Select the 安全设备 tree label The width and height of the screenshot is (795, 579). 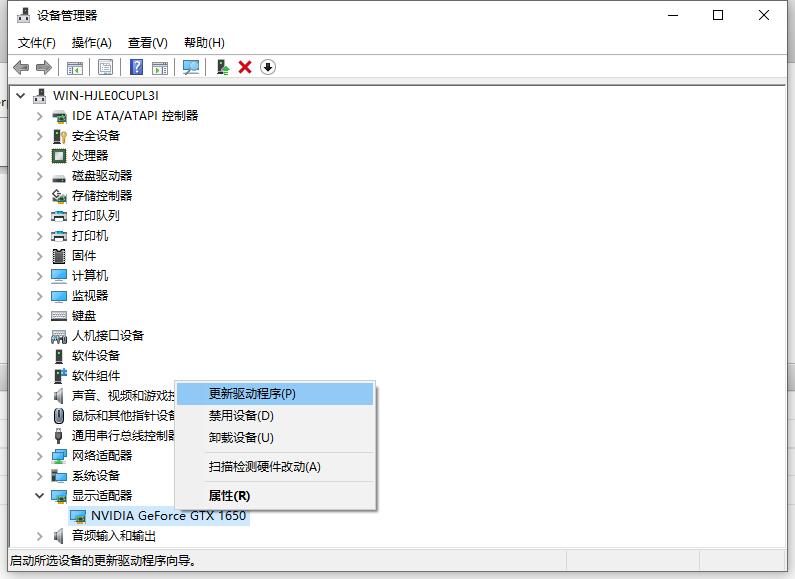tap(96, 136)
